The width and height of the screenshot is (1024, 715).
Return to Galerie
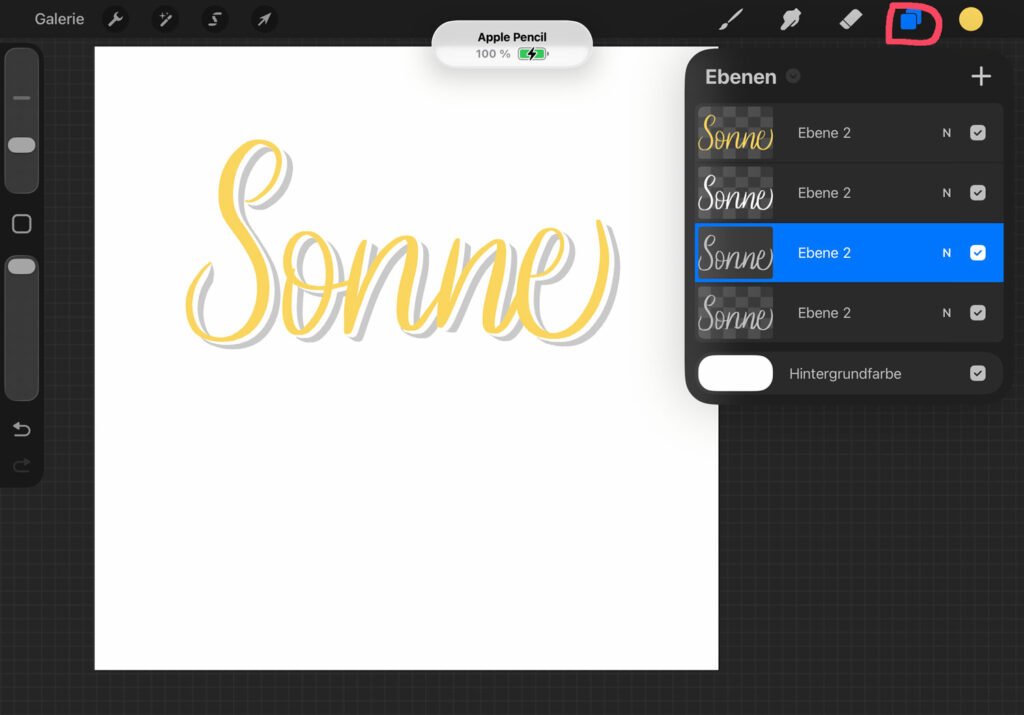[59, 19]
